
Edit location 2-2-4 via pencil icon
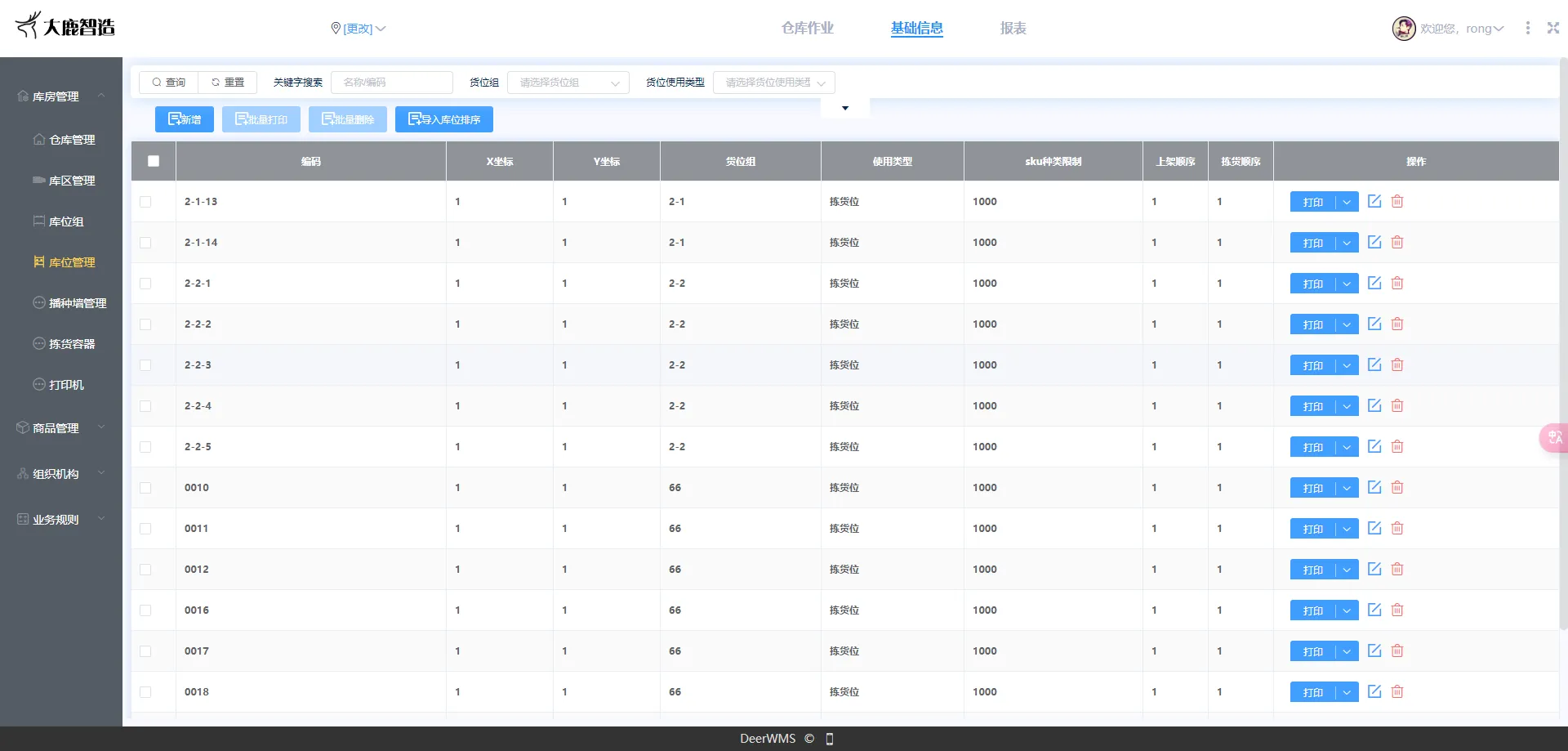point(1374,405)
